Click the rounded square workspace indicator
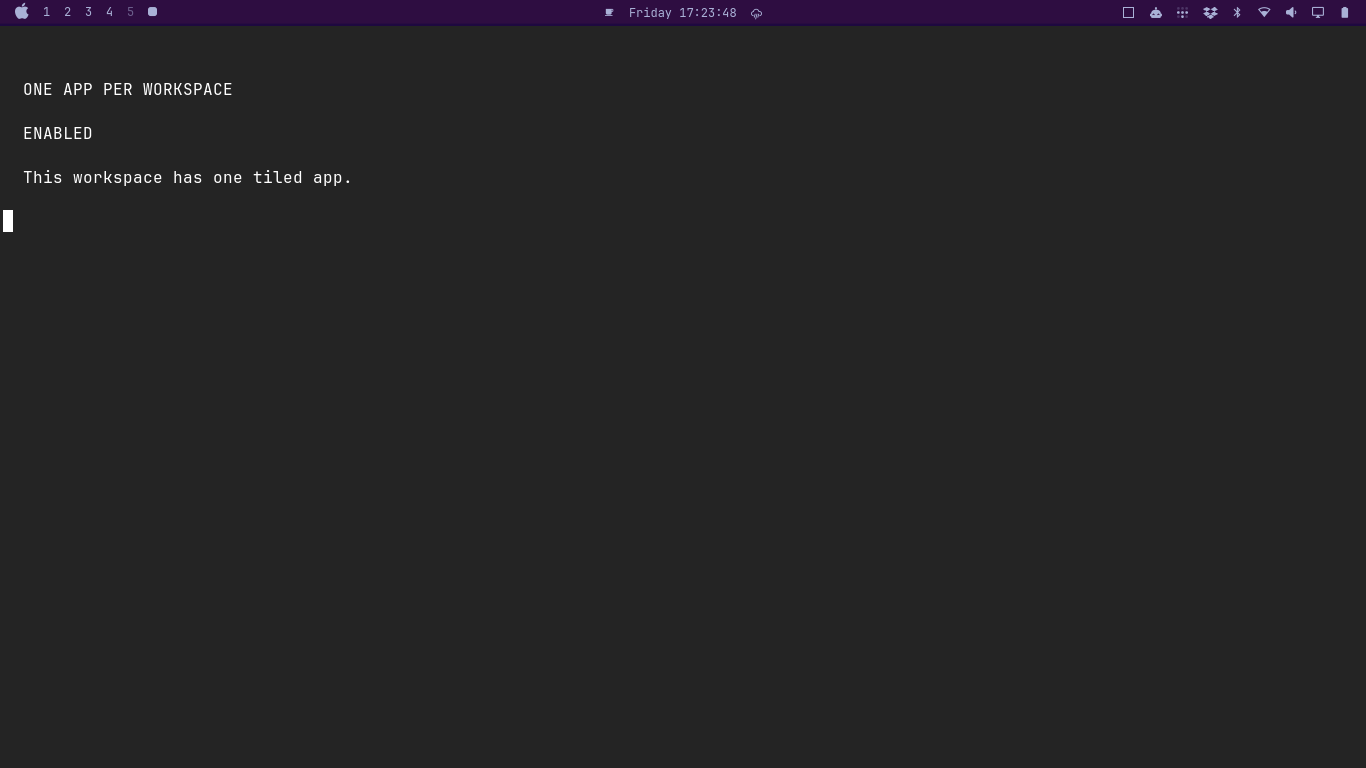Screen dimensions: 1366x768 [152, 12]
